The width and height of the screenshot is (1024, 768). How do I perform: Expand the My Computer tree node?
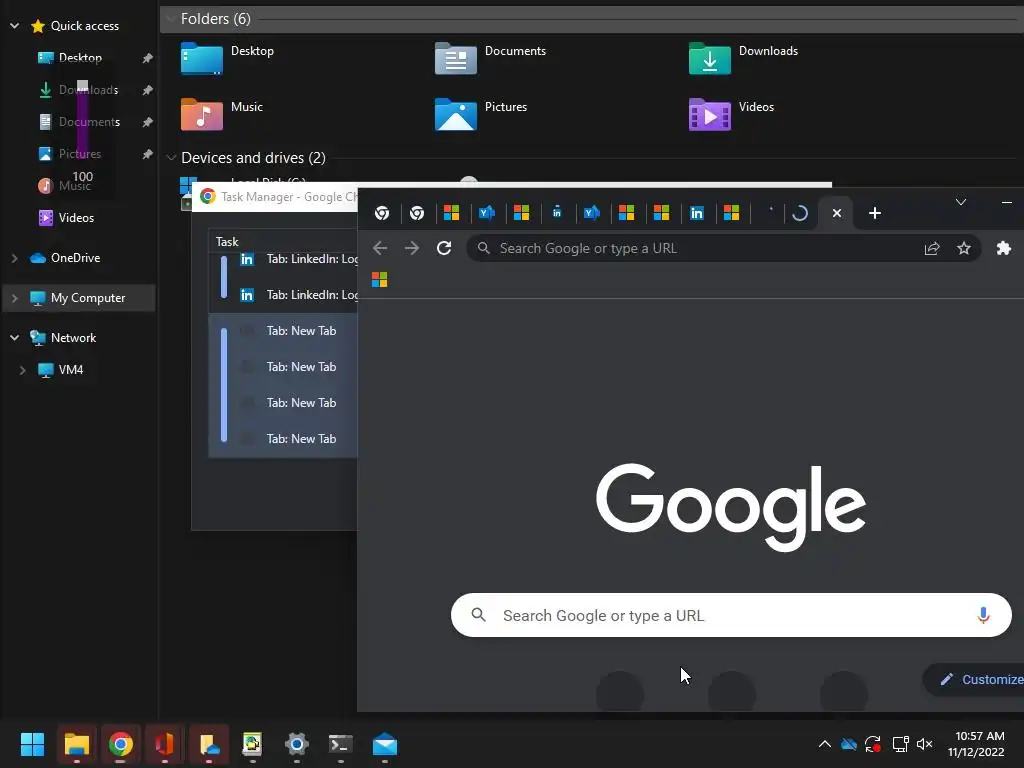[x=14, y=298]
